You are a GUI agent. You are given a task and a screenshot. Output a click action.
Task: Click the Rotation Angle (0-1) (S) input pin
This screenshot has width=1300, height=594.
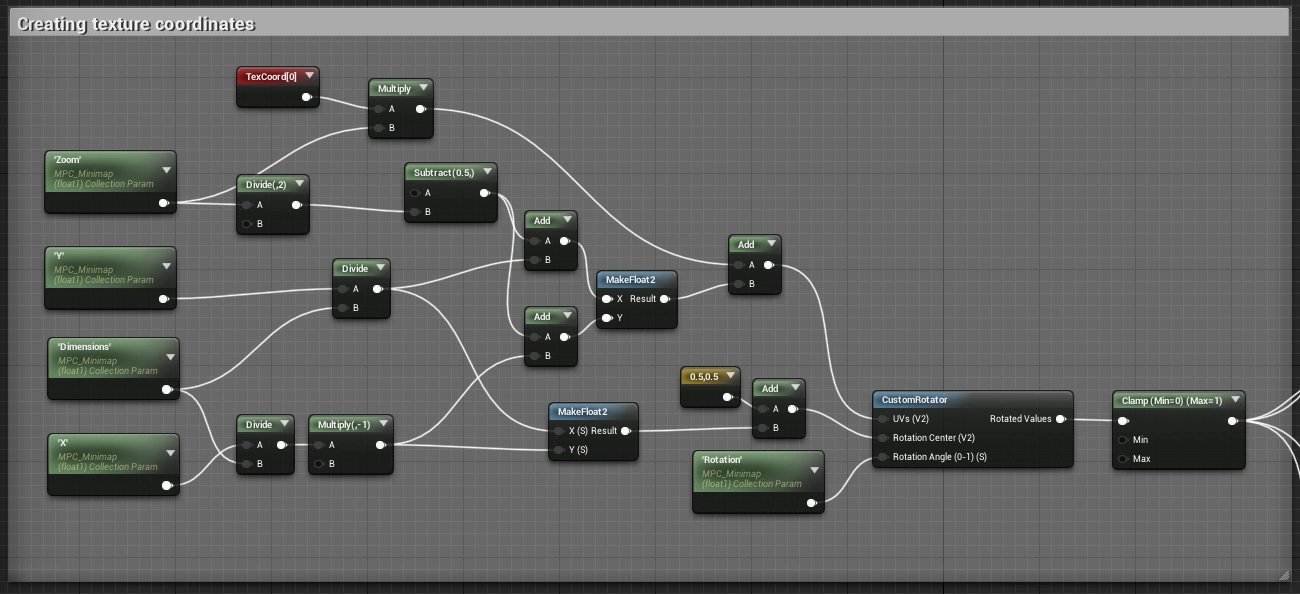(882, 457)
